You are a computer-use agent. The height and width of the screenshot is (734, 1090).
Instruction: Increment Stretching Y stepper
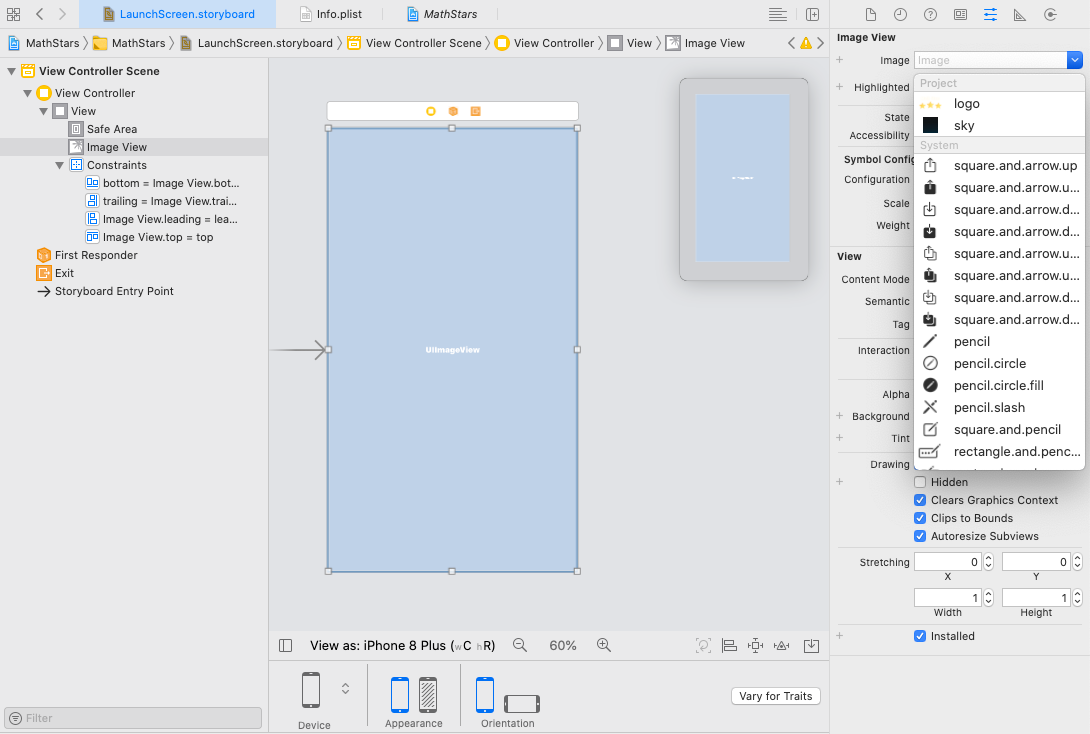click(1077, 558)
